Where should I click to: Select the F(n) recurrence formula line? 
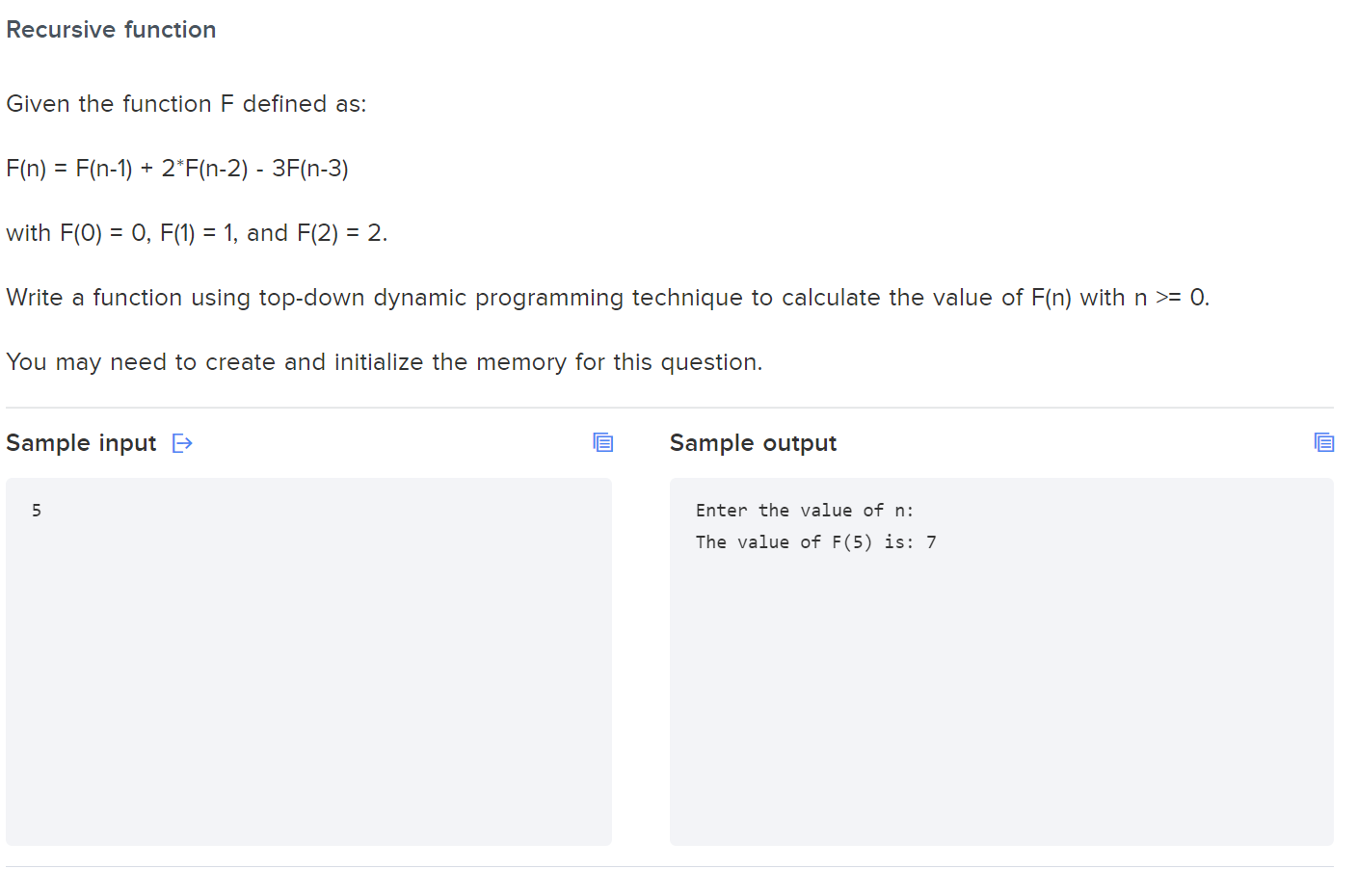point(177,169)
